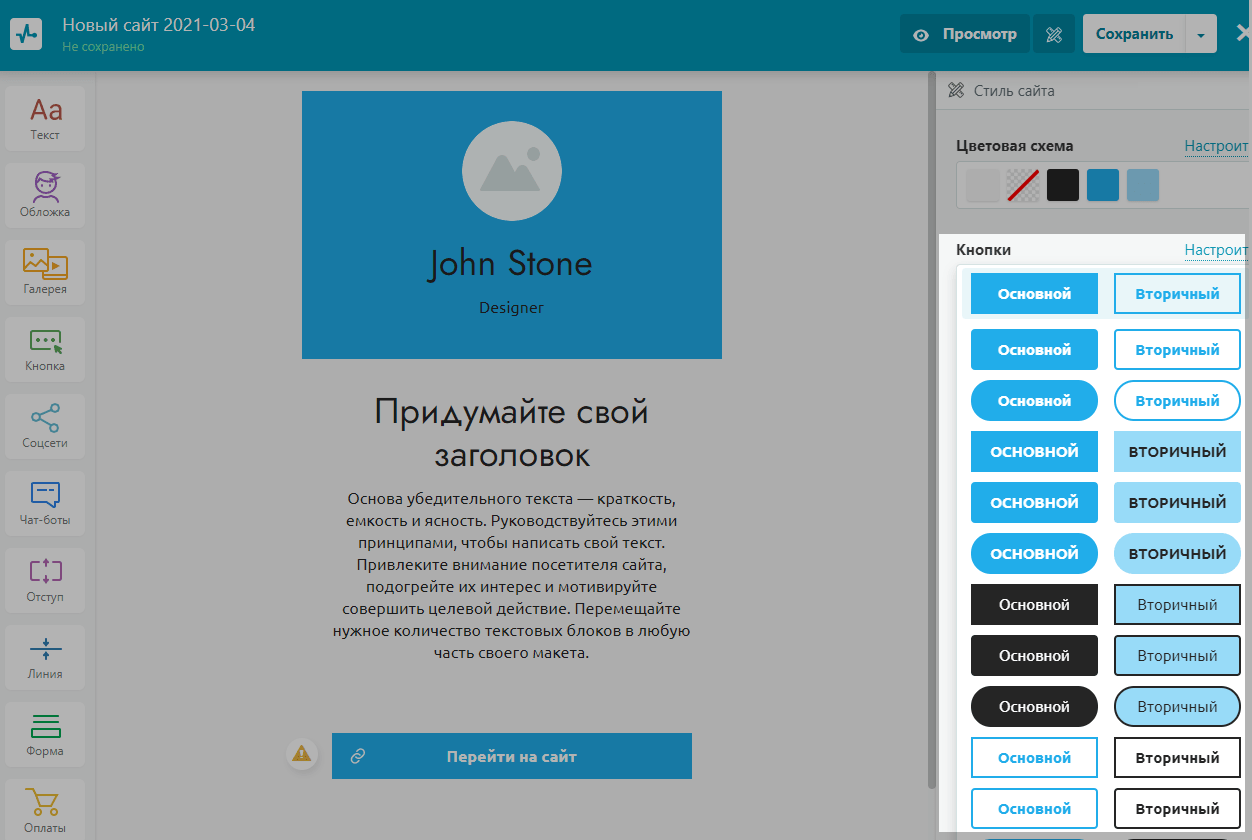The height and width of the screenshot is (840, 1252).
Task: Add a Line (Линия) divider block
Action: [x=45, y=656]
